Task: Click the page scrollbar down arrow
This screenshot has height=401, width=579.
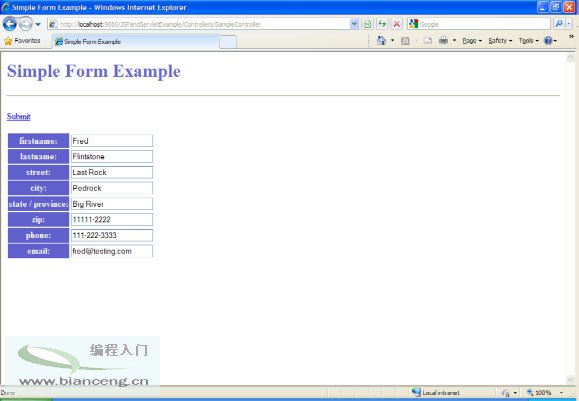Action: (571, 380)
